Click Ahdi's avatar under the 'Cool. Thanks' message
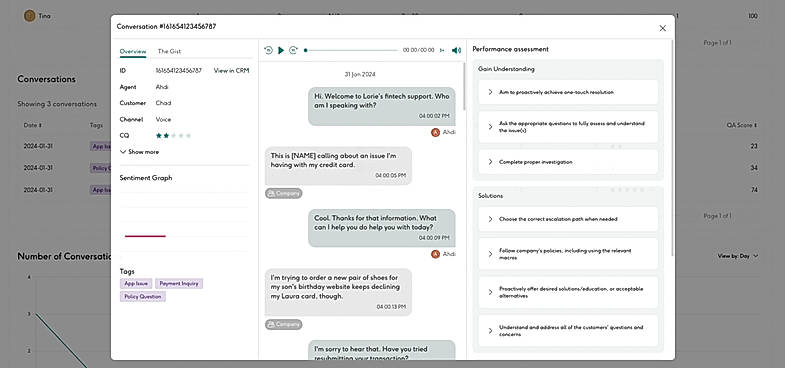 [x=435, y=254]
